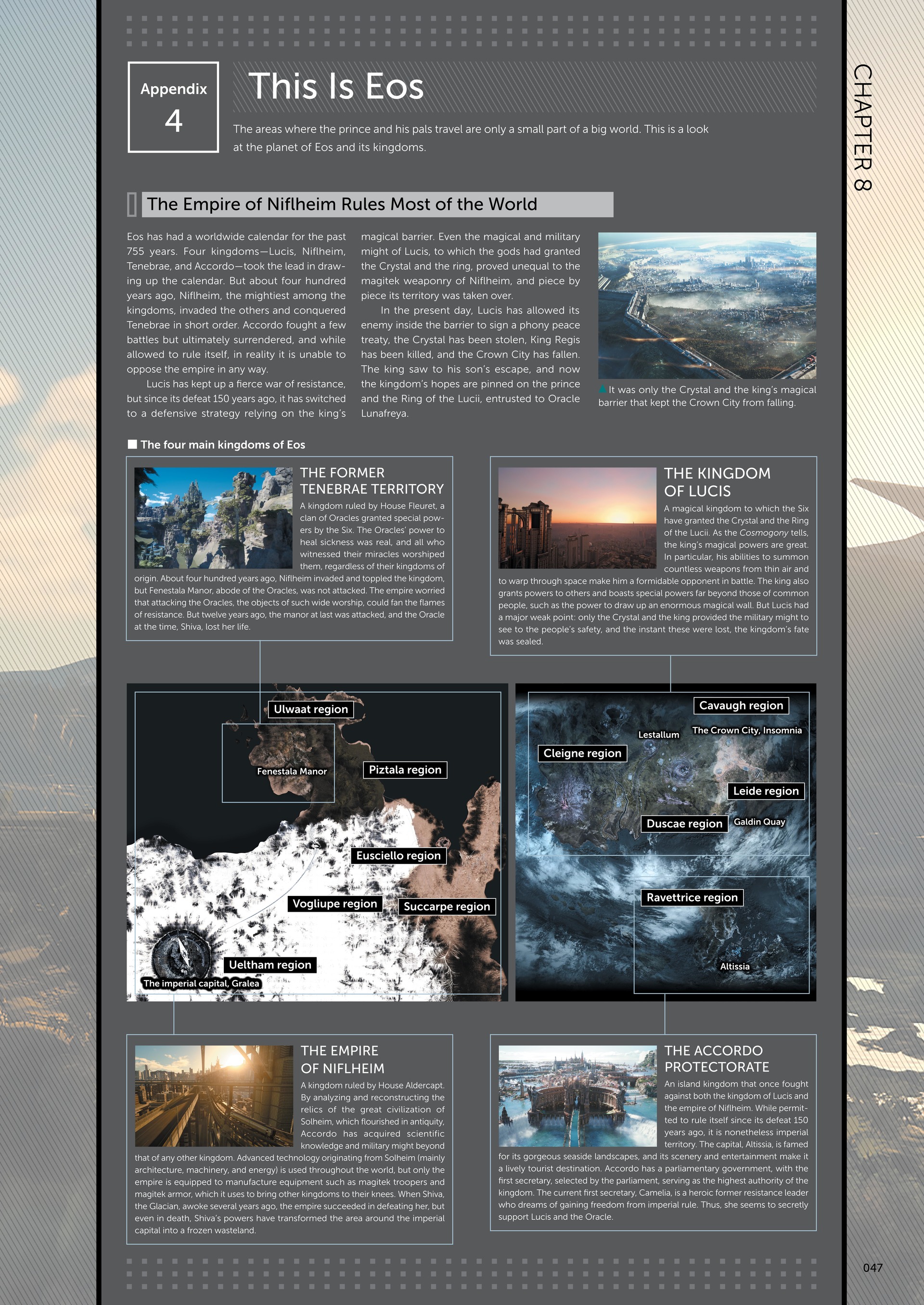This screenshot has height=1305, width=924.
Task: Click the Niflheim sunlit city image
Action: point(214,1096)
